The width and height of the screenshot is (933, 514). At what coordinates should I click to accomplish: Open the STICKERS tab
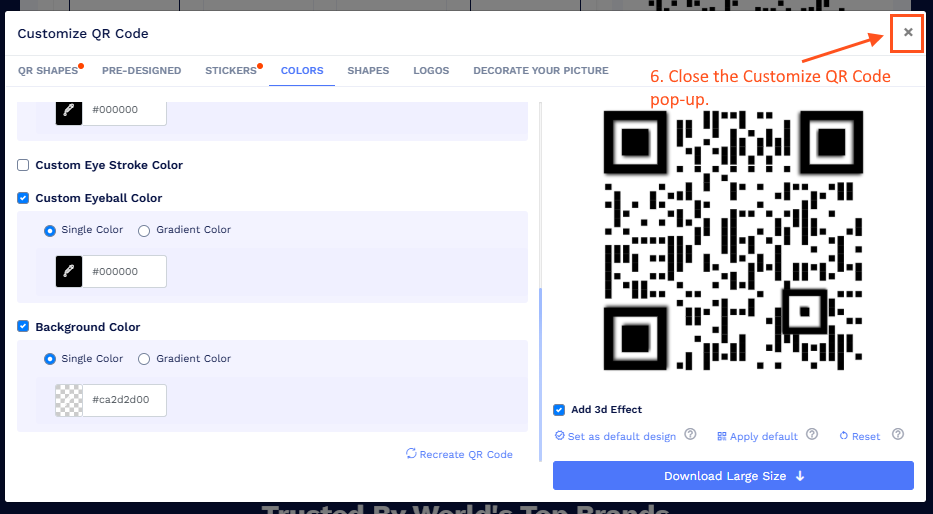[231, 70]
